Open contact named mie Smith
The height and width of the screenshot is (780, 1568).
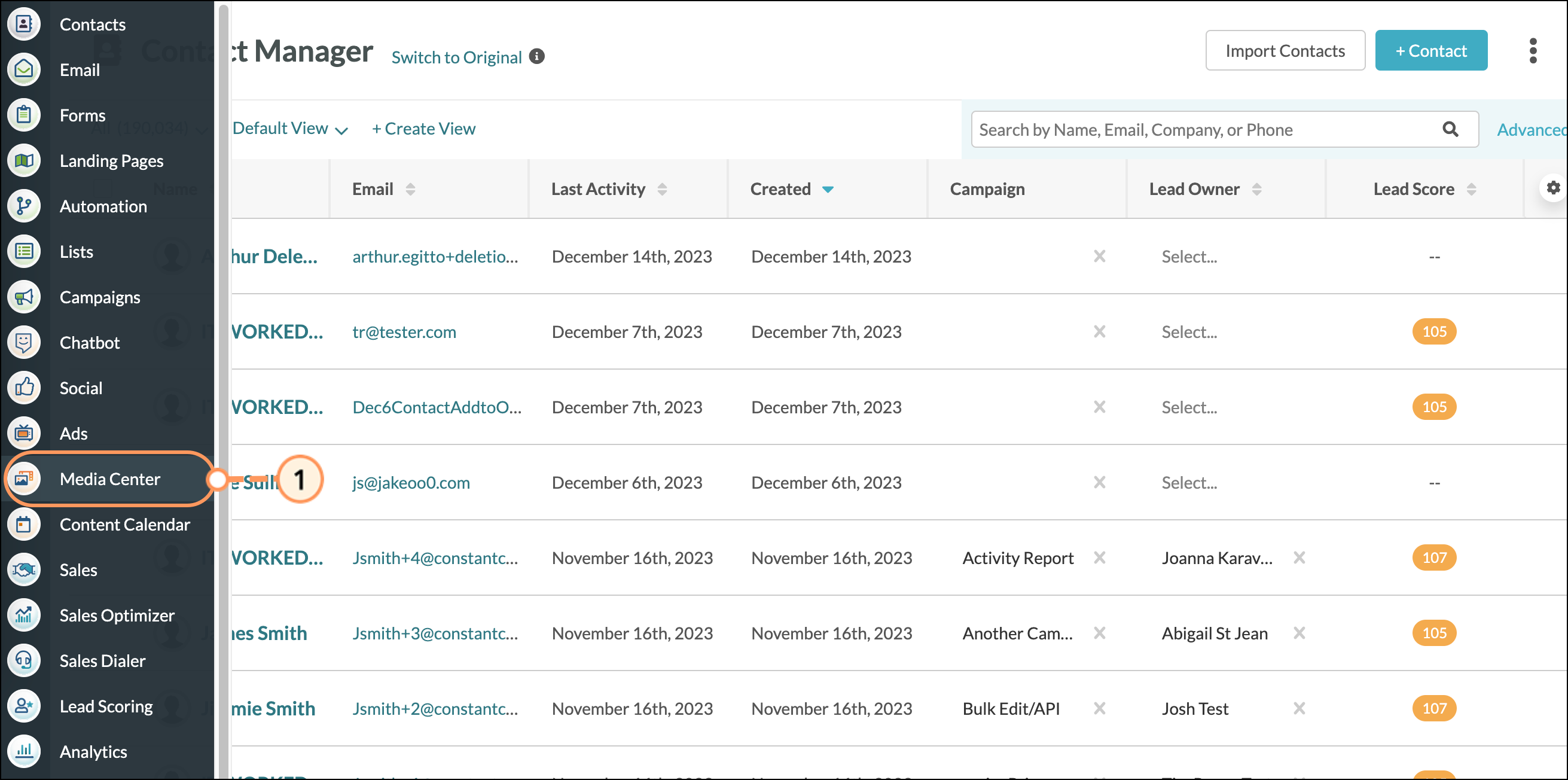(273, 709)
